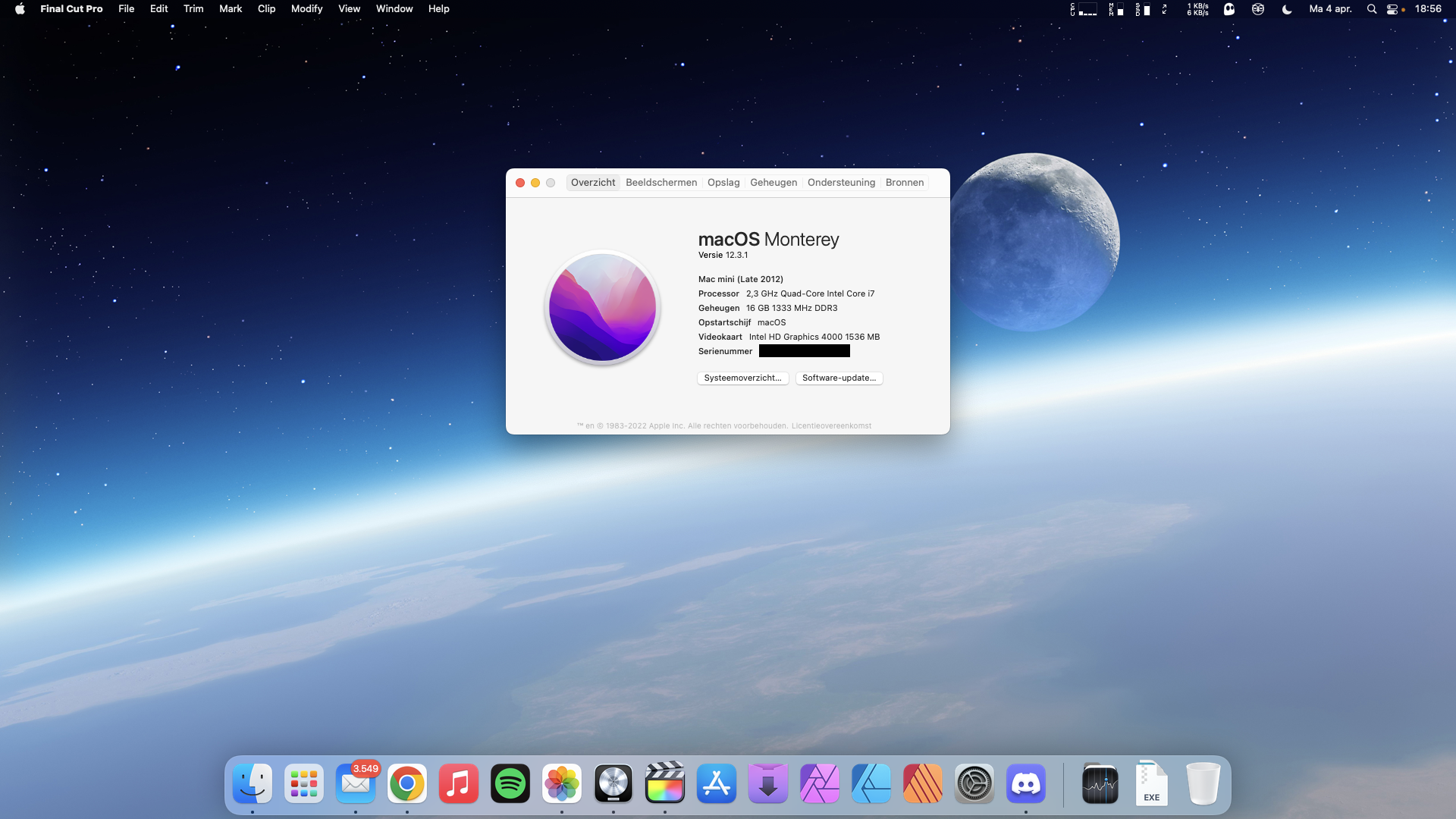Open the Final Cut Pro application menu
1456x819 pixels.
pos(71,9)
